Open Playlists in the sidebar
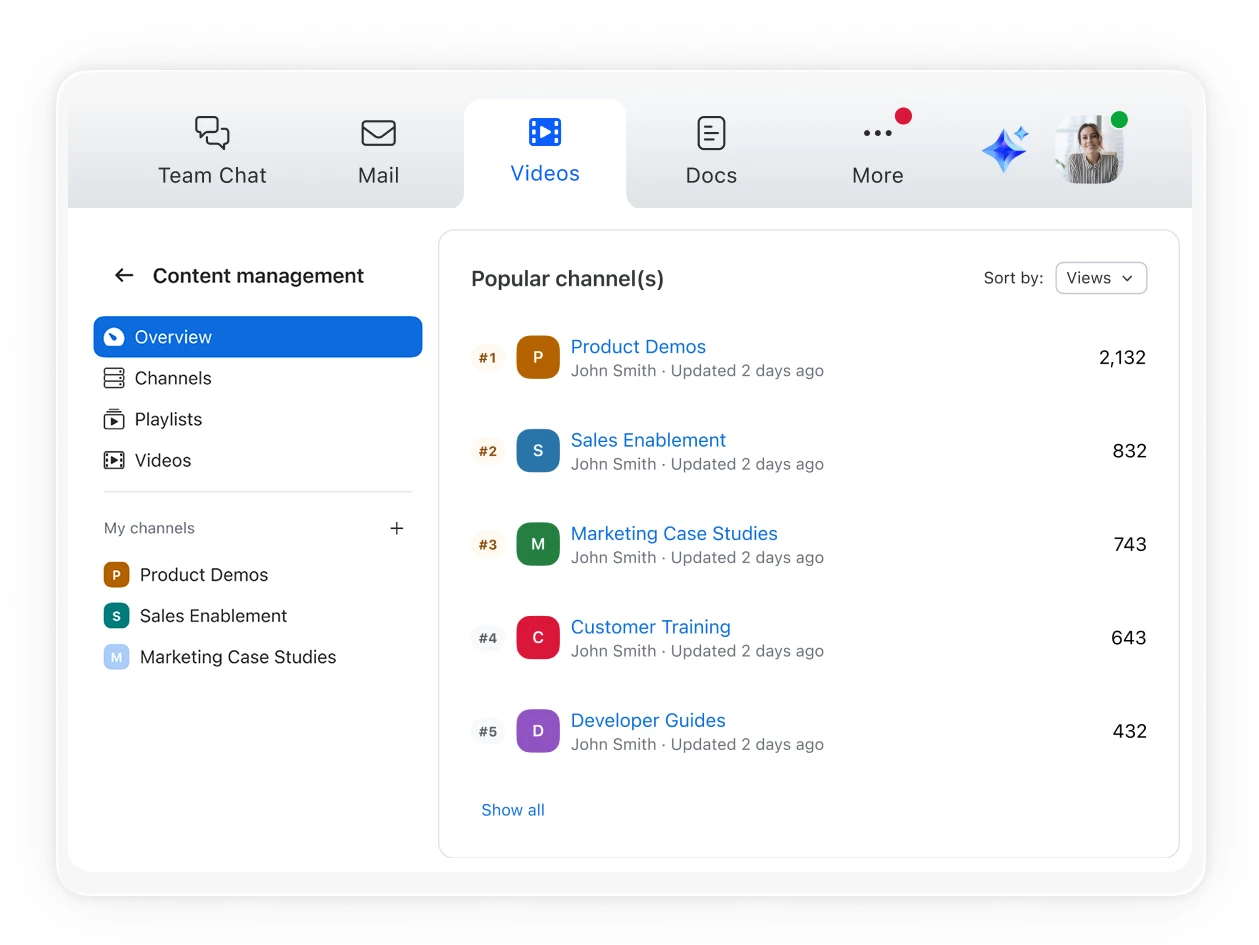 coord(167,419)
